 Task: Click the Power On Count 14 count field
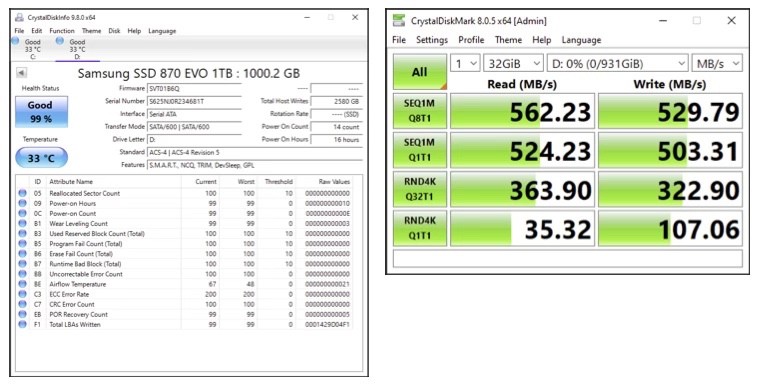tap(336, 127)
